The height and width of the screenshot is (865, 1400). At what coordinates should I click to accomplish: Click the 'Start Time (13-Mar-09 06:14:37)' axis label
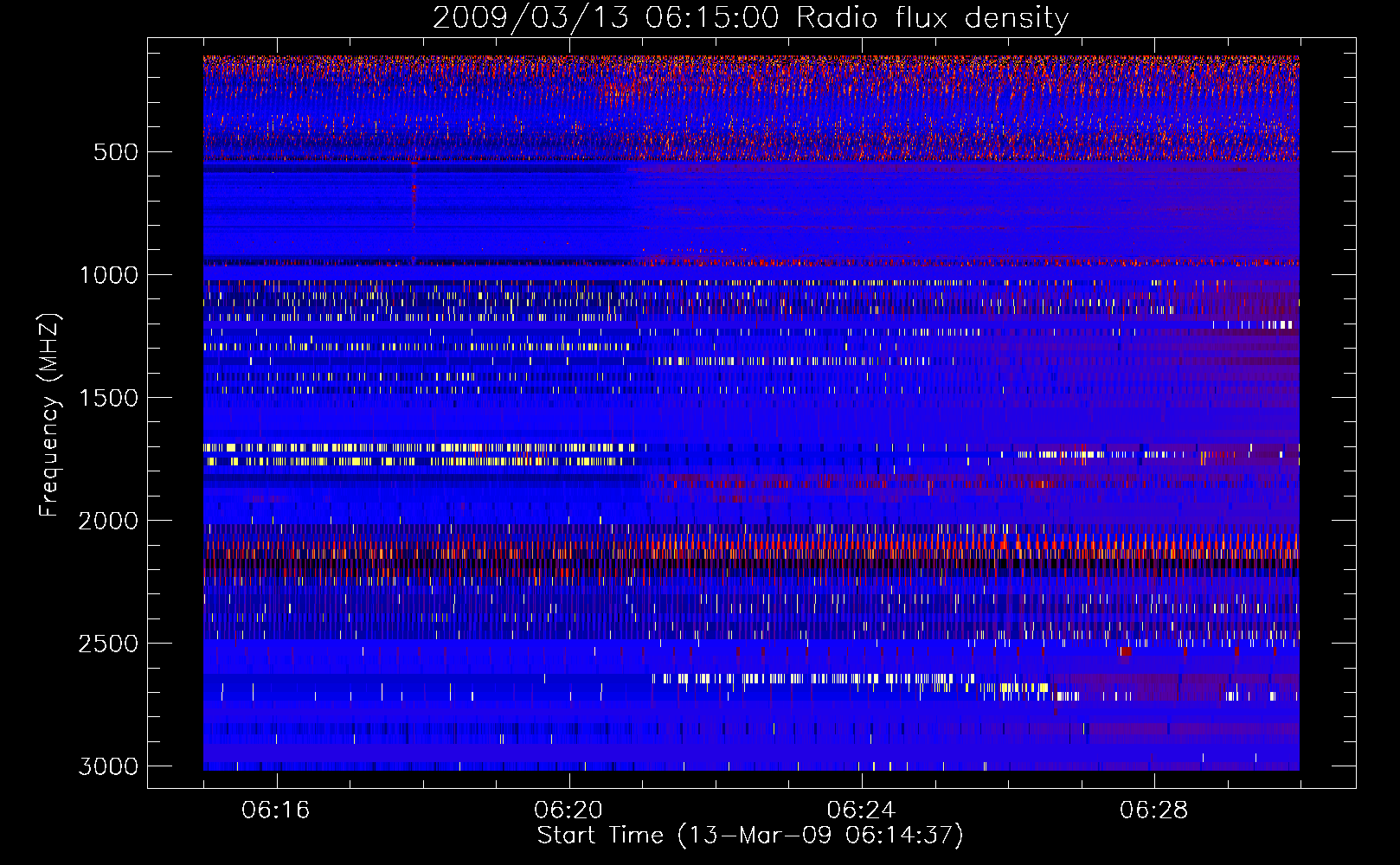point(750,836)
